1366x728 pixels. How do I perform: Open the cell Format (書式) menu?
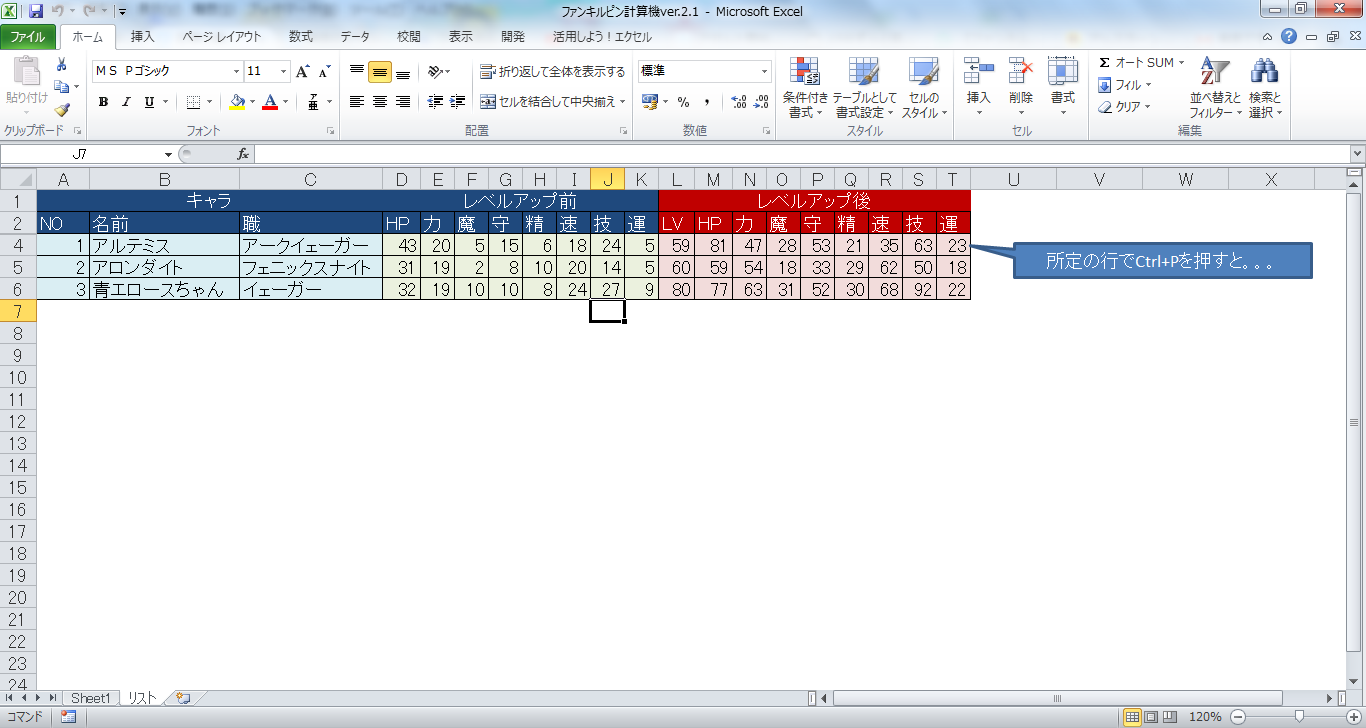pyautogui.click(x=1062, y=88)
